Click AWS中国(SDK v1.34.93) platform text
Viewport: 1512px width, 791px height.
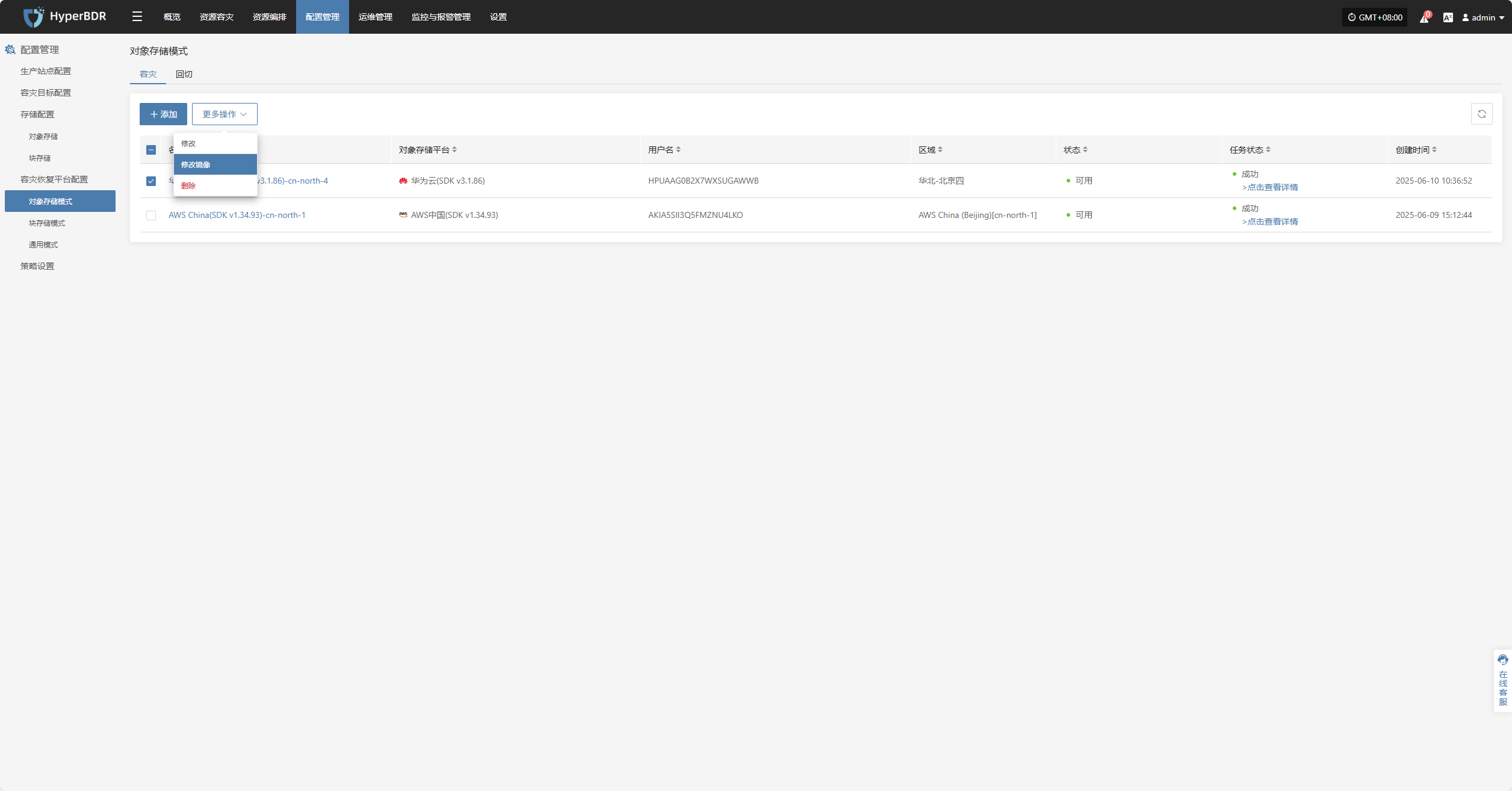pos(454,215)
